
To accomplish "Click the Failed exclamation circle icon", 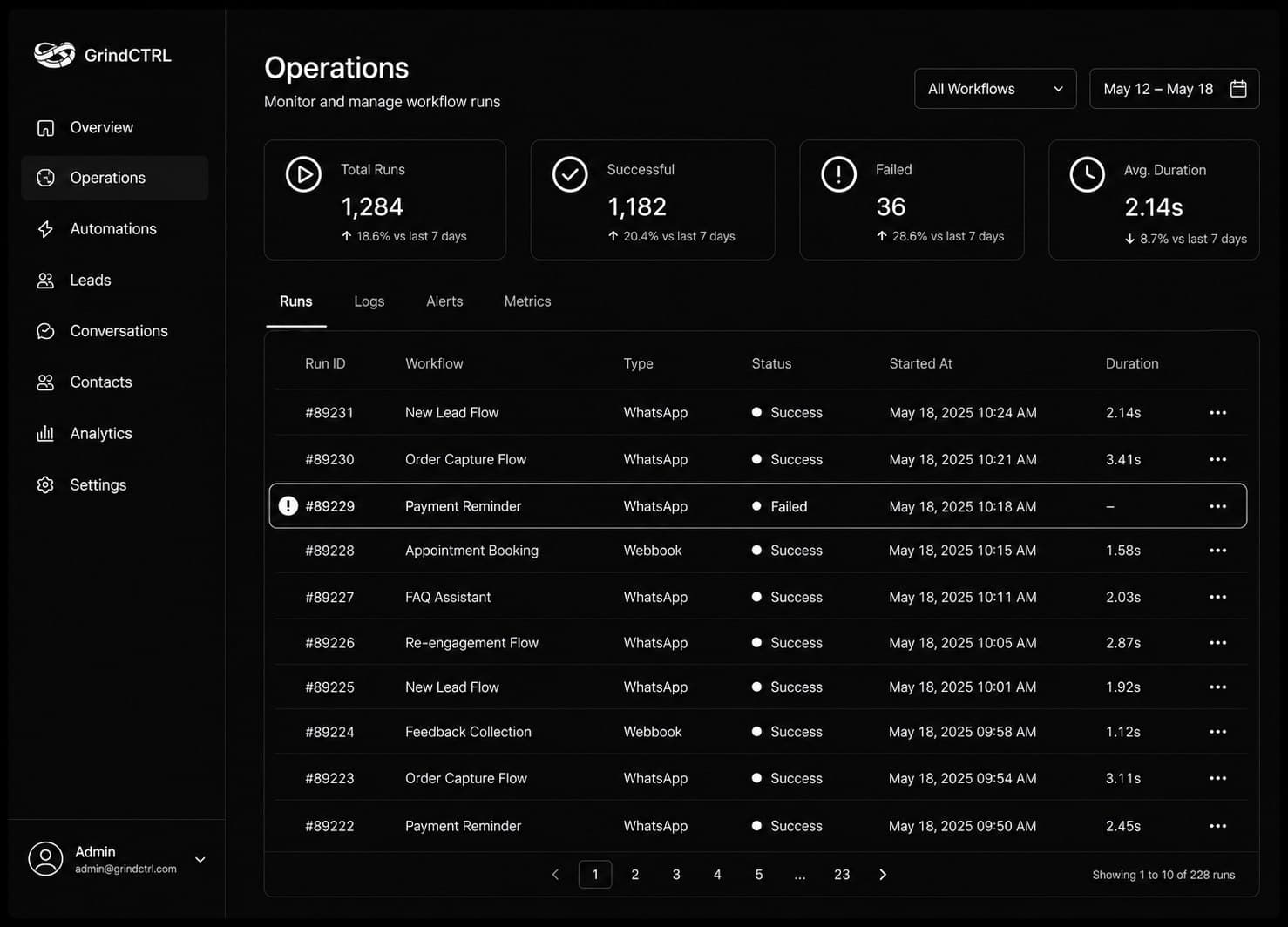I will coord(839,174).
